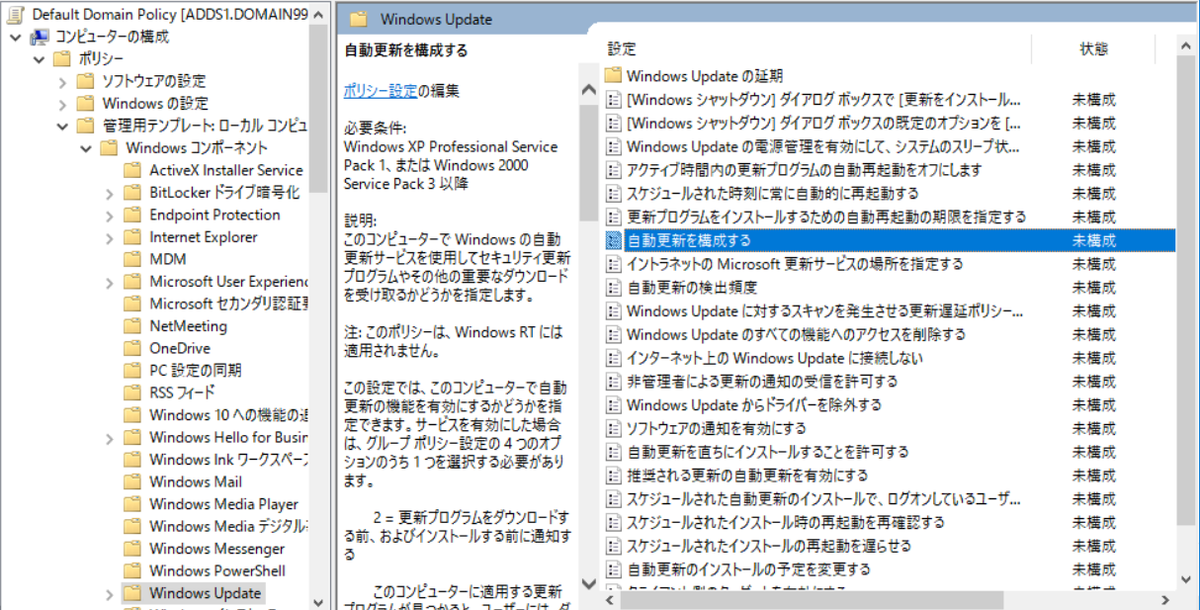
Task: Click the Endpoint Protection folder icon
Action: tap(132, 215)
